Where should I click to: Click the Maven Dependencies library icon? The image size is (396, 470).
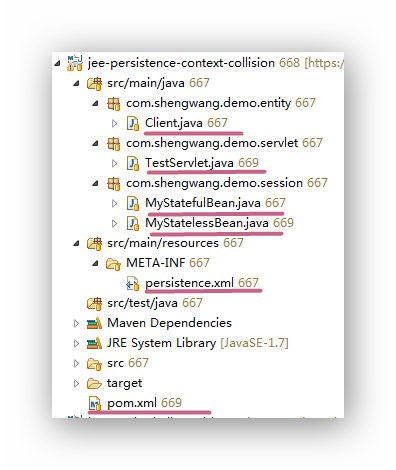94,323
